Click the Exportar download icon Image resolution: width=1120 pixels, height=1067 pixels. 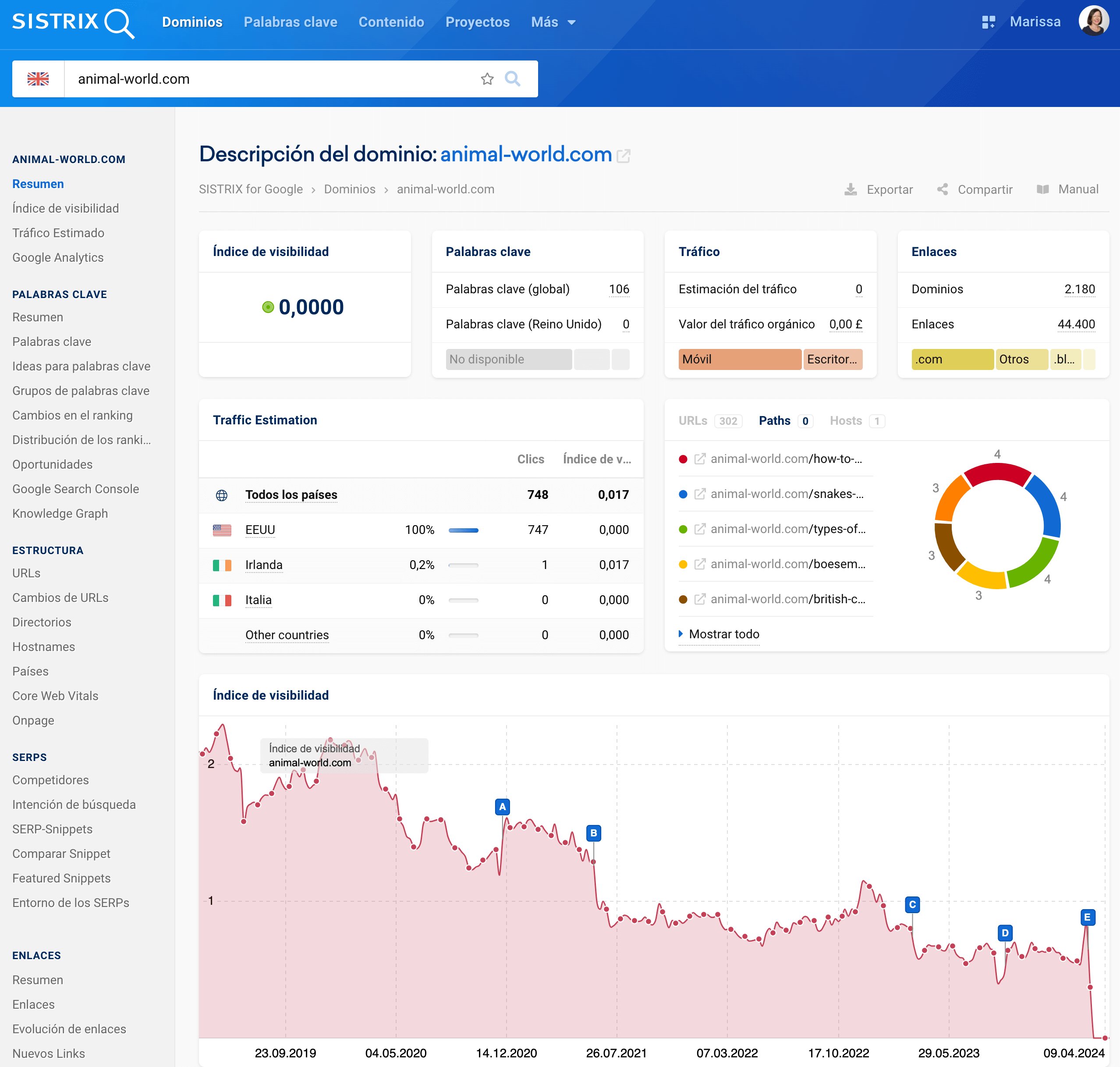850,189
